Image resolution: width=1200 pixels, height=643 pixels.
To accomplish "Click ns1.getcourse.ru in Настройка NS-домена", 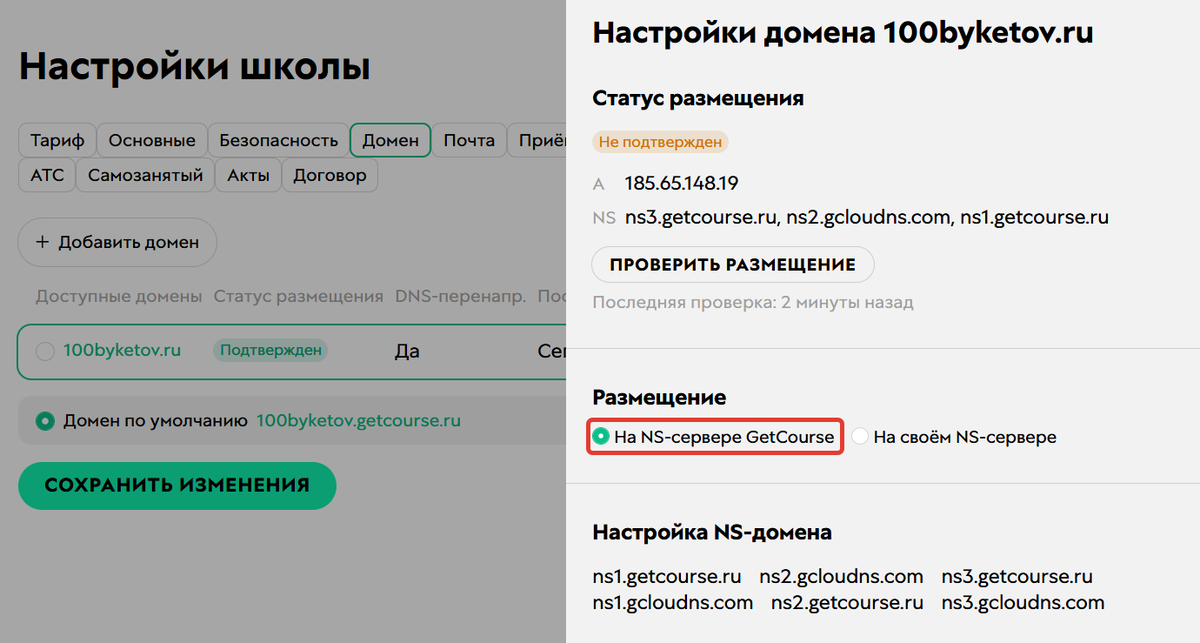I will (667, 577).
